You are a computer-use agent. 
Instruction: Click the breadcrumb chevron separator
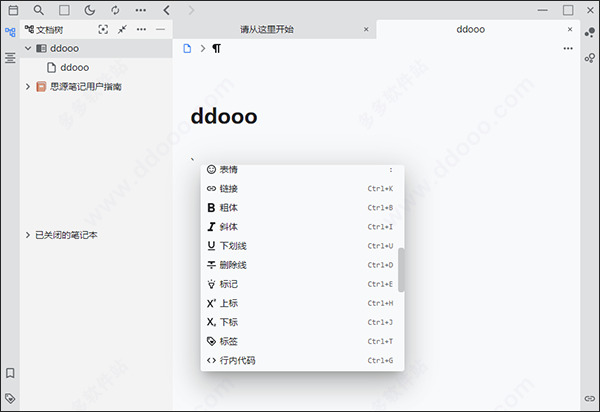click(203, 49)
